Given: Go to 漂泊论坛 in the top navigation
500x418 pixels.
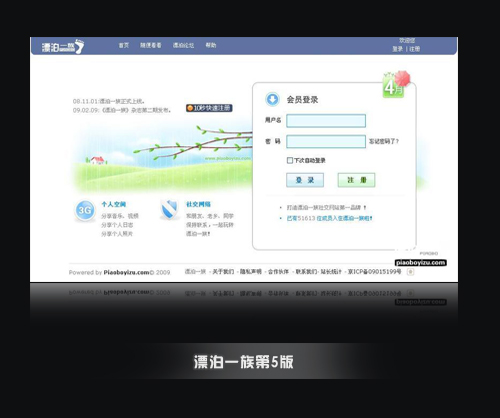Looking at the screenshot, I should [x=183, y=45].
